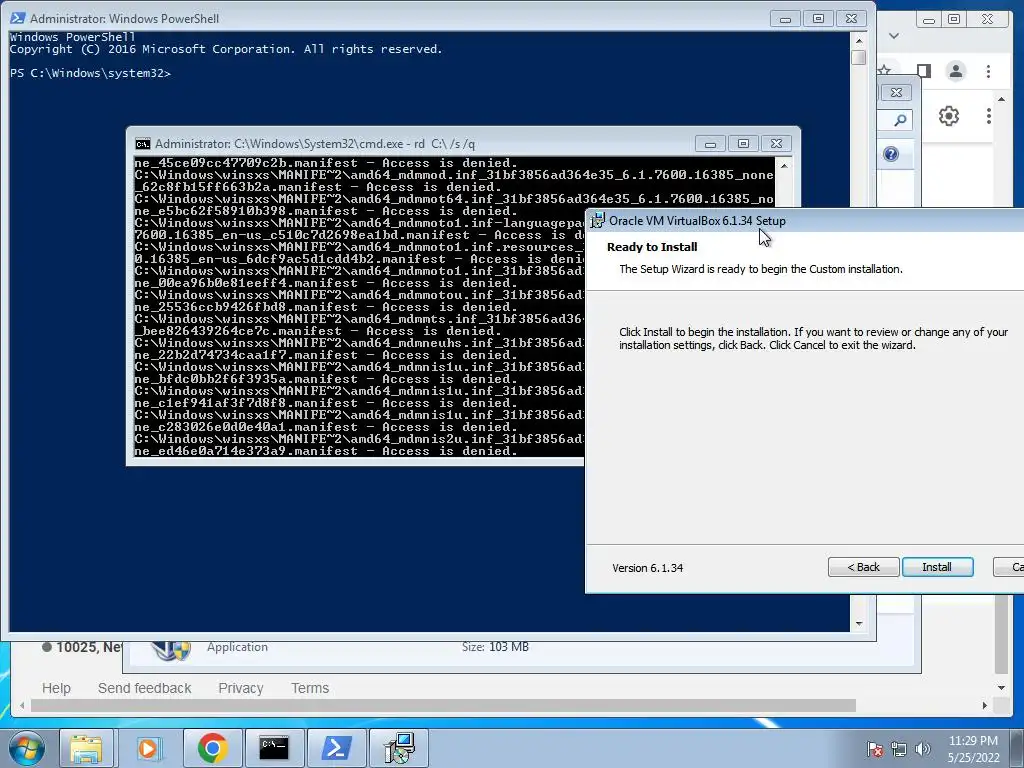1024x768 pixels.
Task: Open File Explorer from the taskbar
Action: click(x=86, y=748)
